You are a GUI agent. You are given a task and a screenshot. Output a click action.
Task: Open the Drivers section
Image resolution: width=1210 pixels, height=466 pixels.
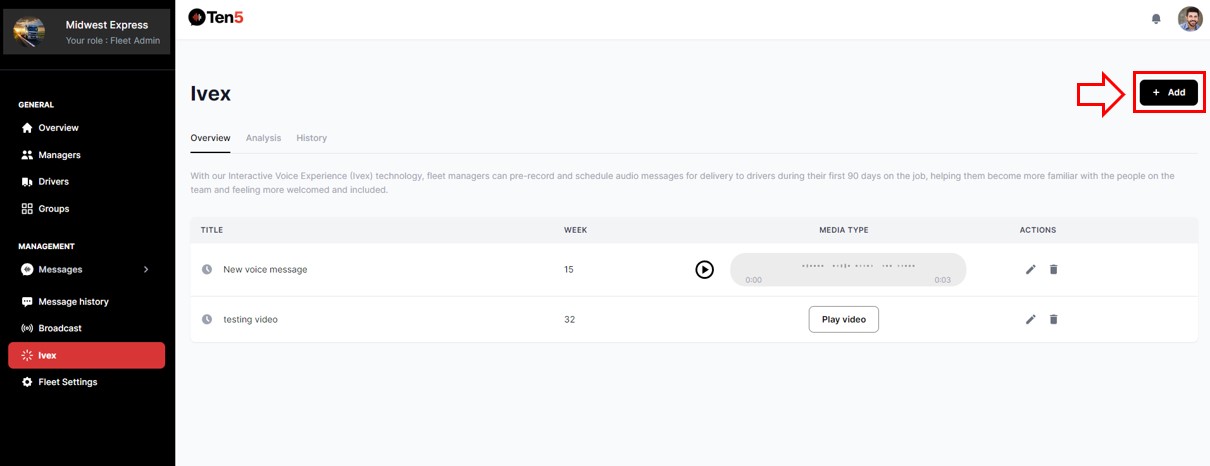pyautogui.click(x=53, y=182)
